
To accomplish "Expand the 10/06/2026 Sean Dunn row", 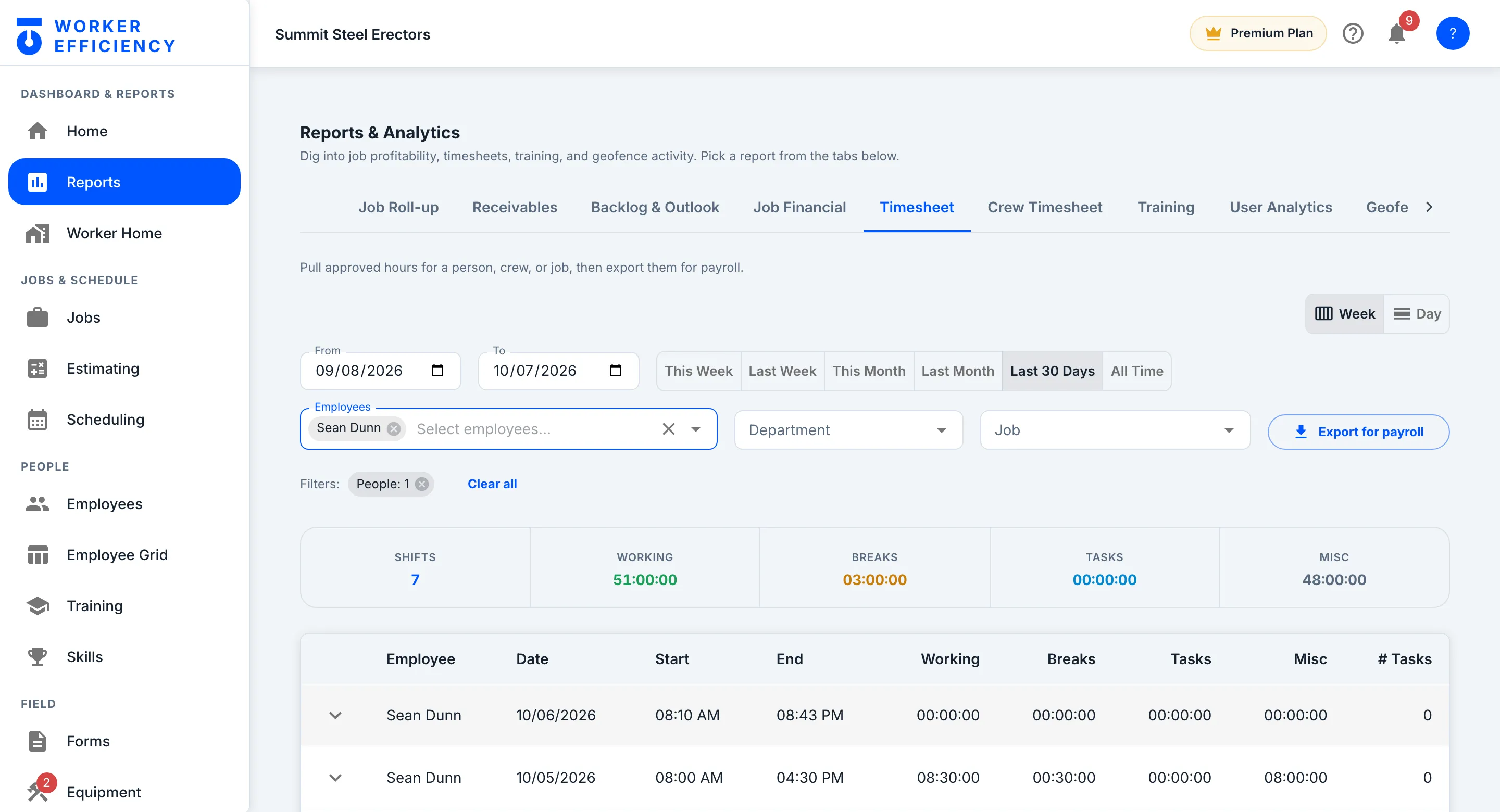I will [x=335, y=715].
